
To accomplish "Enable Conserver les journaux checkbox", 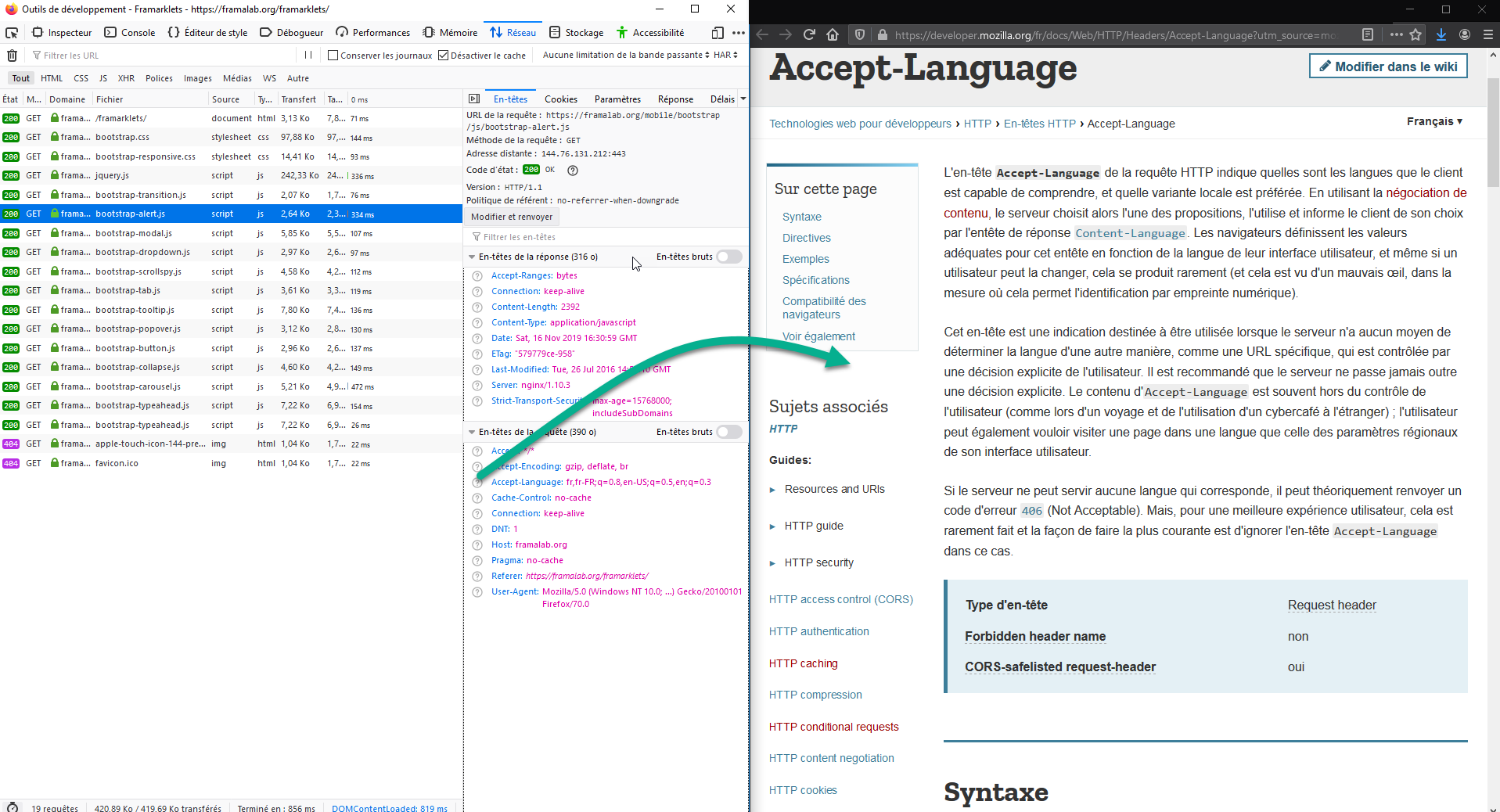I will pyautogui.click(x=333, y=56).
